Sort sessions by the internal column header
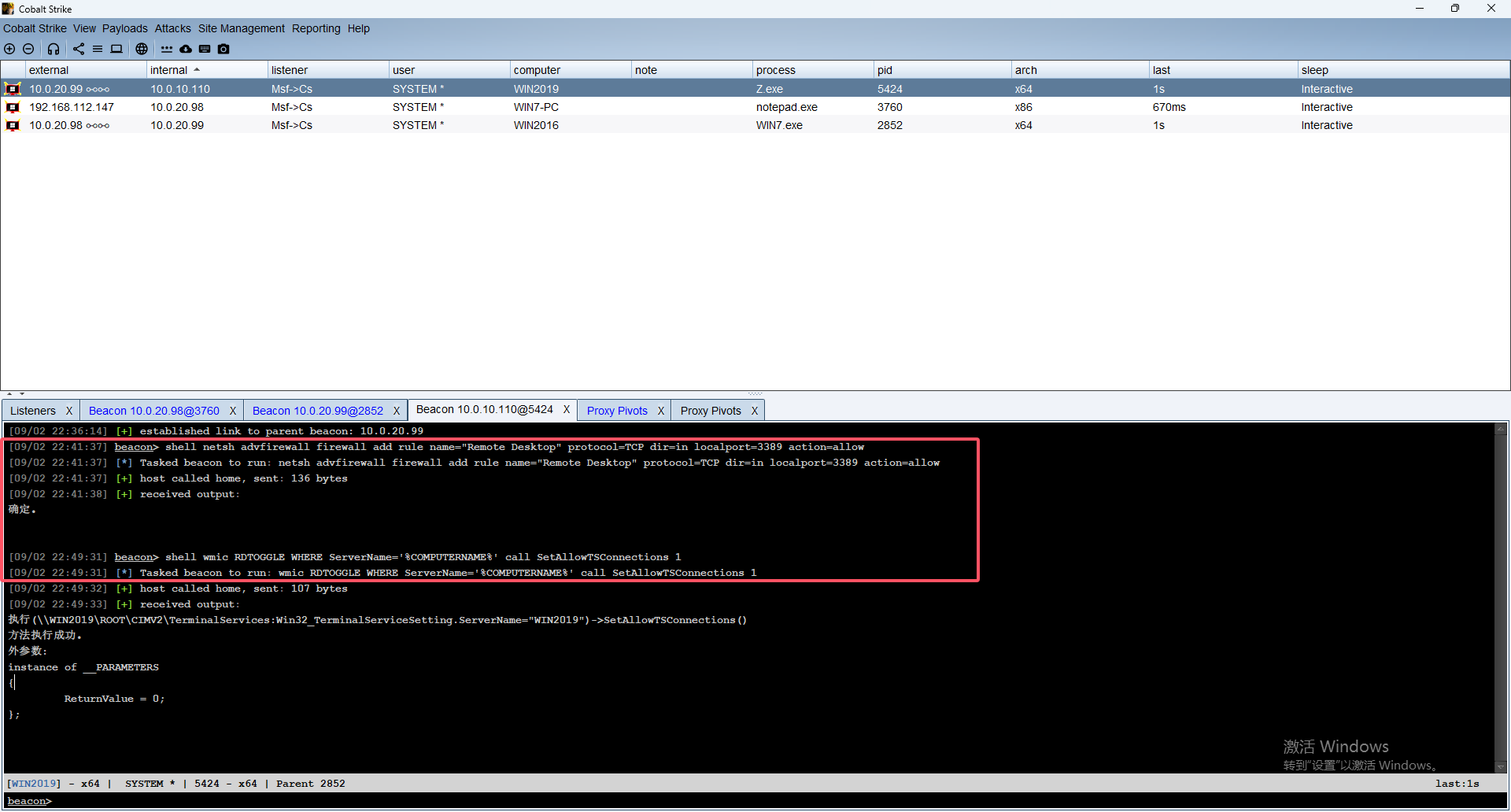Viewport: 1511px width, 812px height. click(208, 70)
